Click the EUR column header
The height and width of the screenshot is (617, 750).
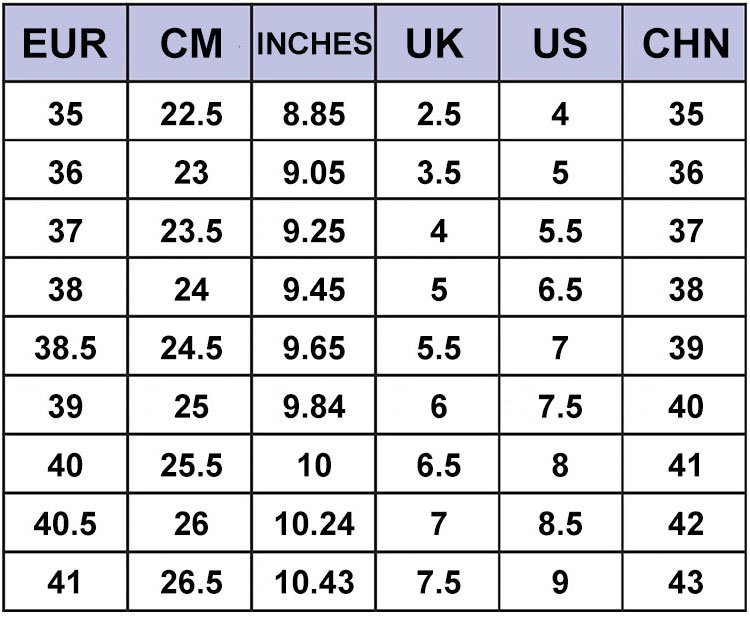pos(65,45)
